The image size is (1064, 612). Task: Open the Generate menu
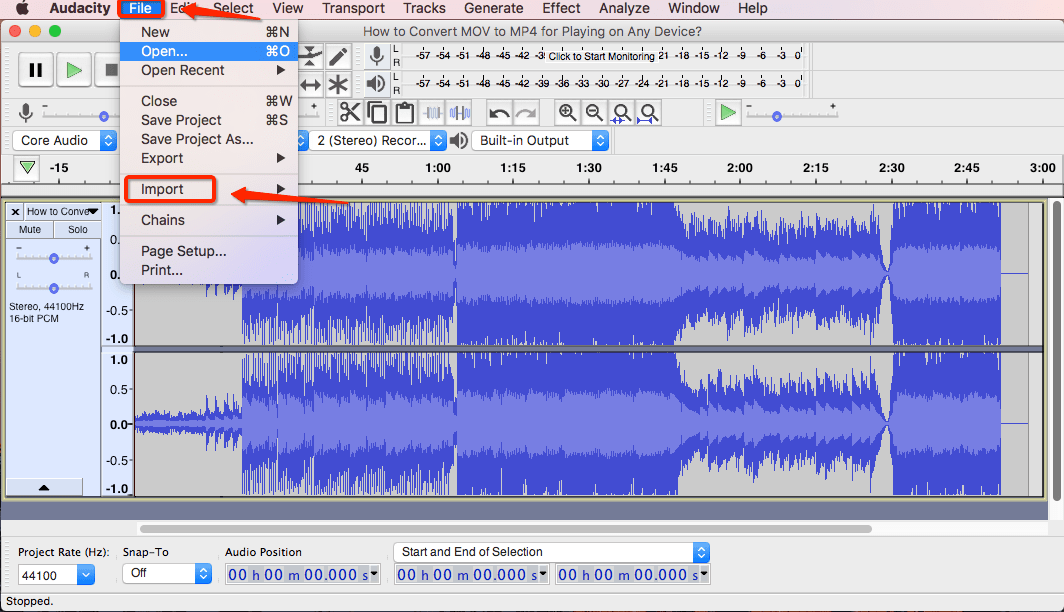point(493,8)
